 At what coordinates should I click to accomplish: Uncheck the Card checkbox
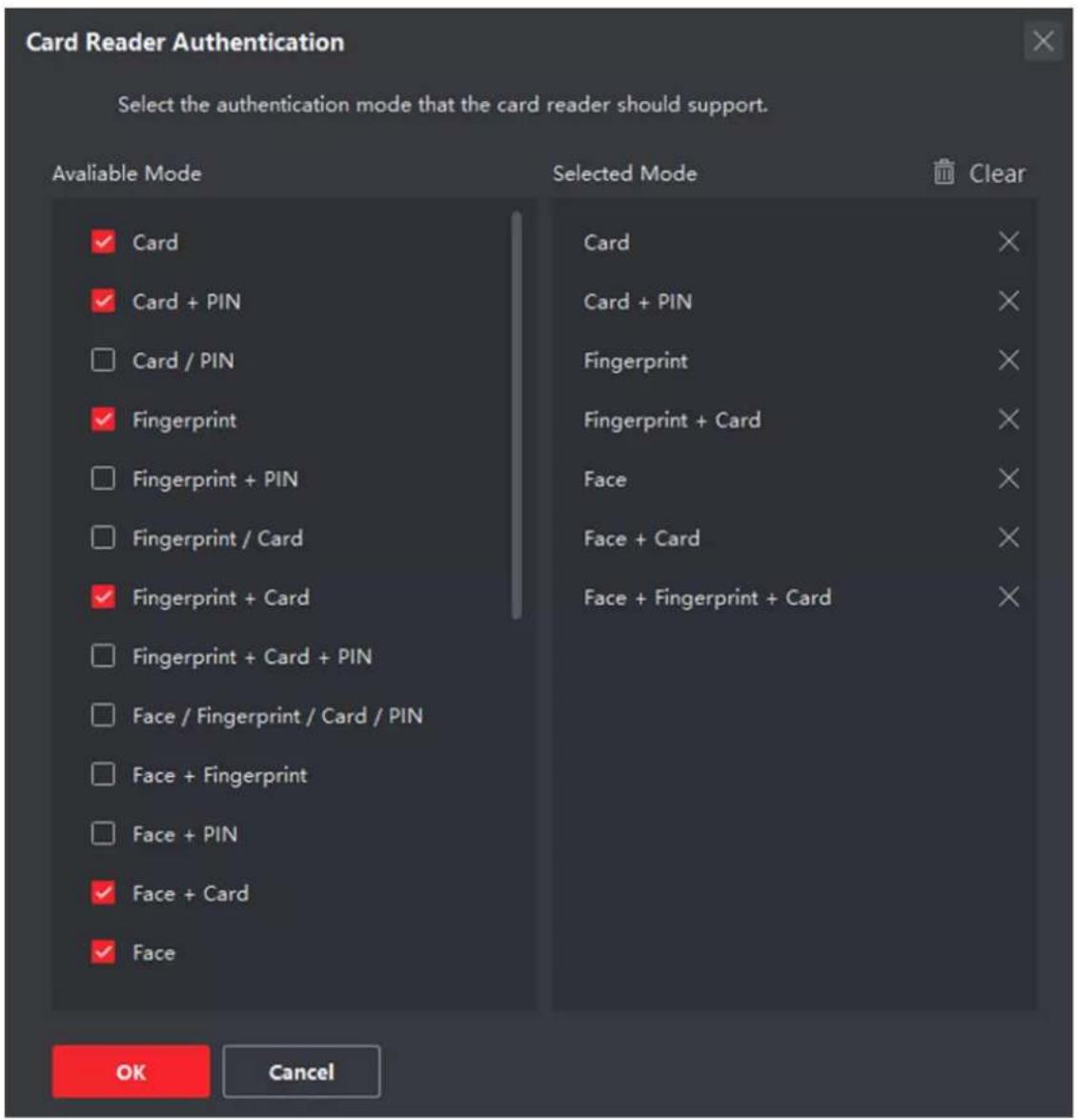[x=104, y=242]
